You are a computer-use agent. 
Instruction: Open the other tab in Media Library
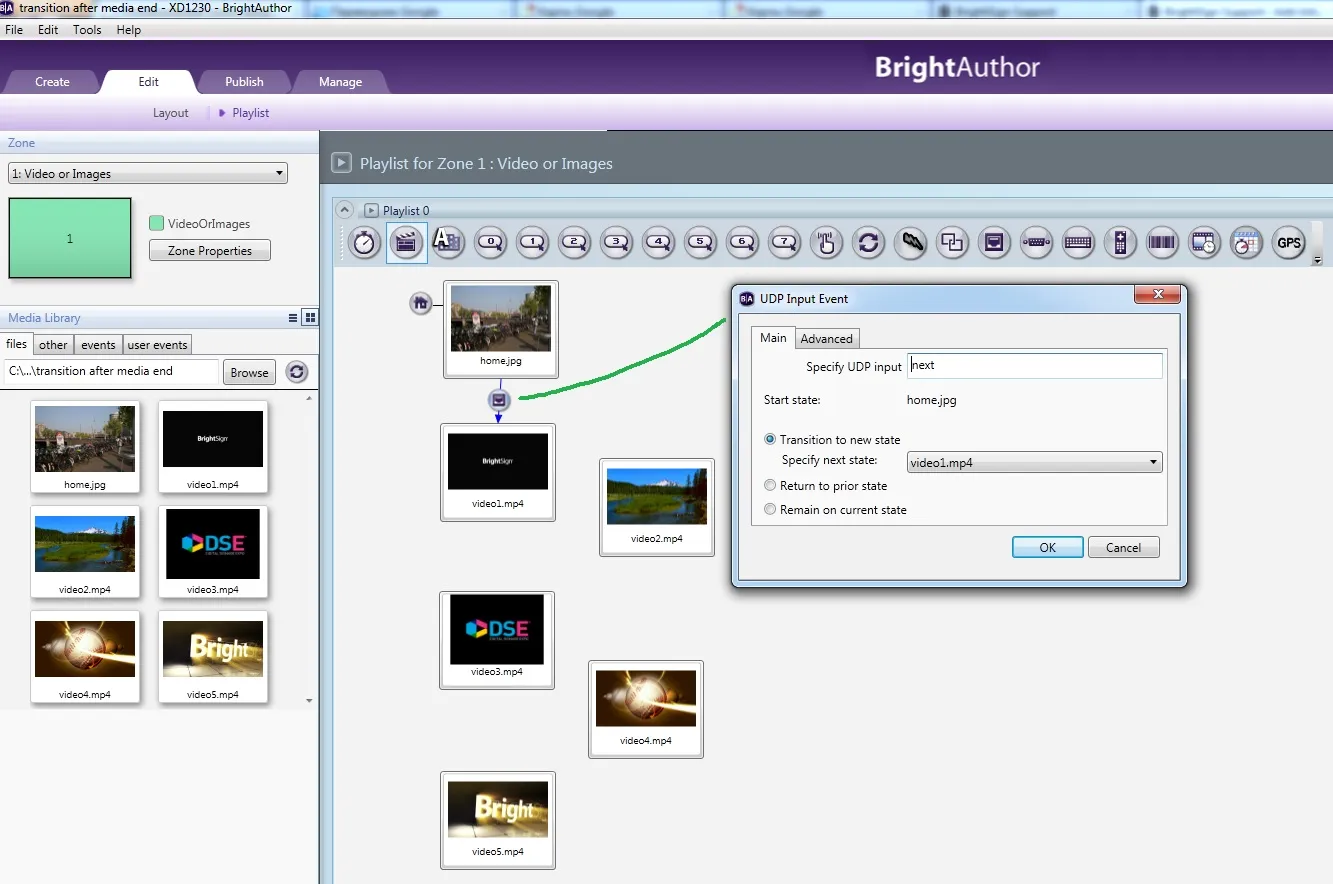pos(53,345)
